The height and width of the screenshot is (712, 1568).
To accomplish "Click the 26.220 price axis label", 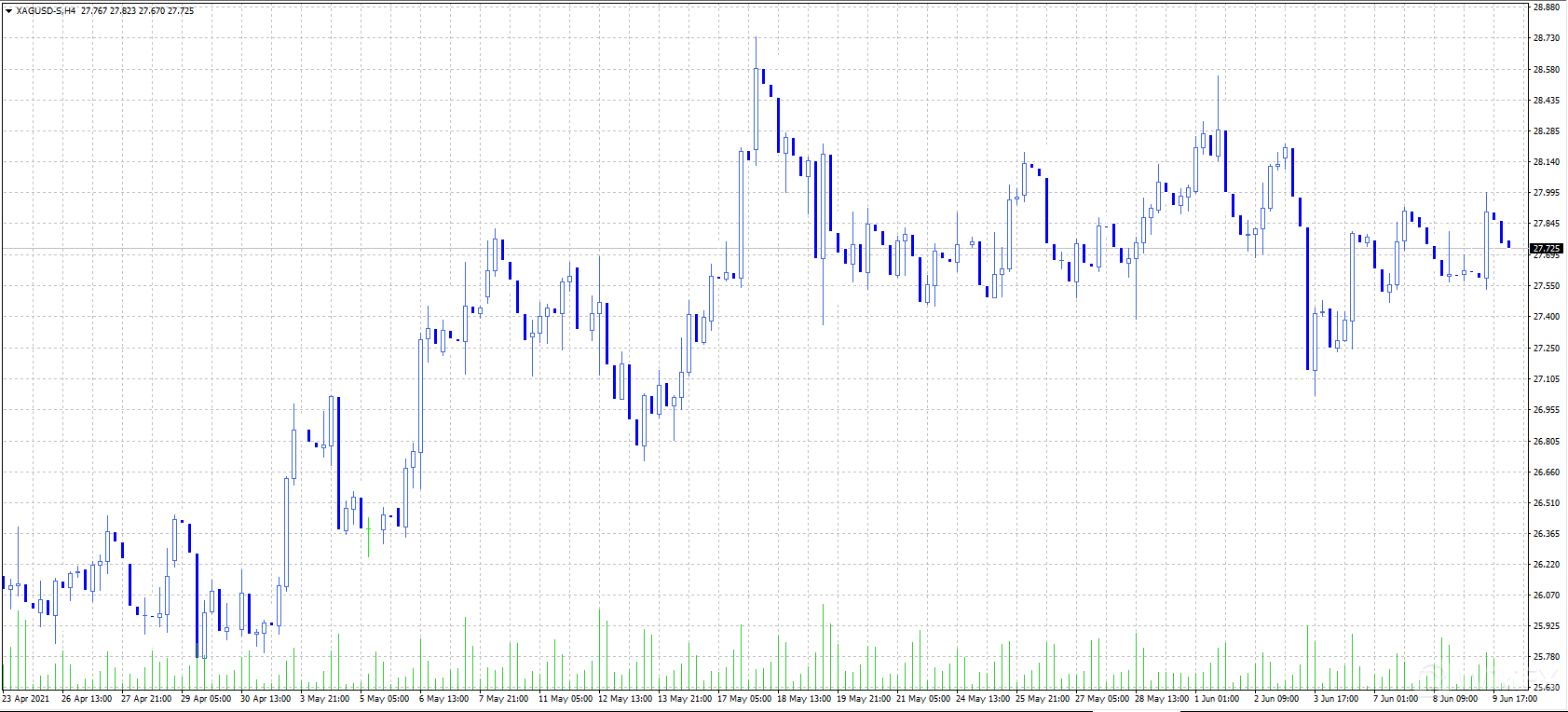I will coord(1547,565).
